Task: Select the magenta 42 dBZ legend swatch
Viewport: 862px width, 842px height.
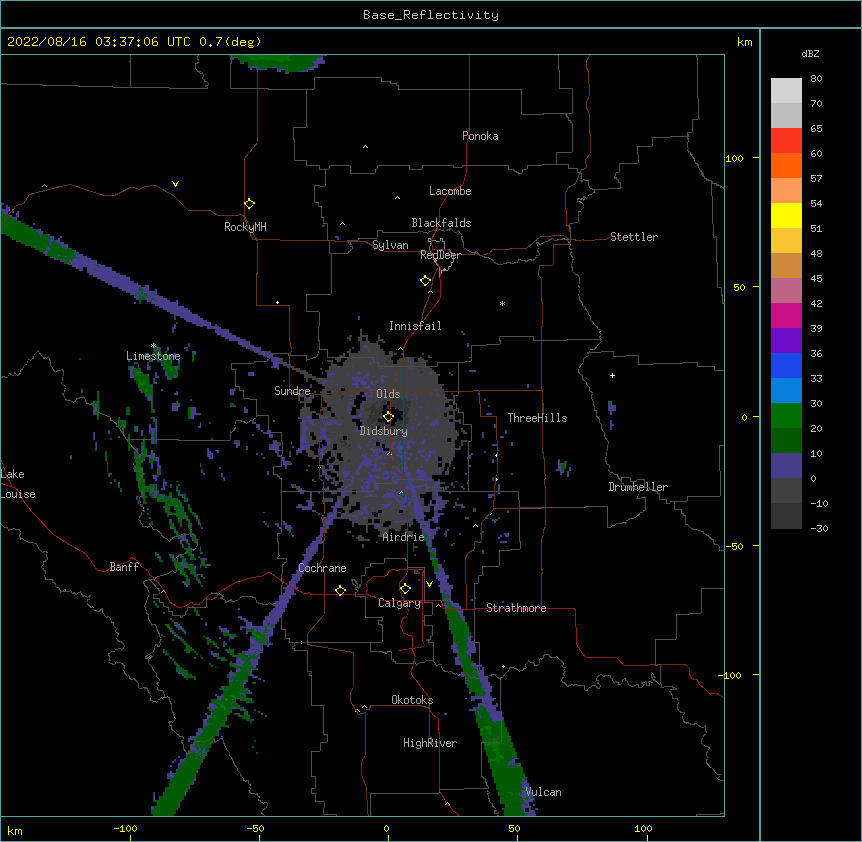Action: (786, 315)
